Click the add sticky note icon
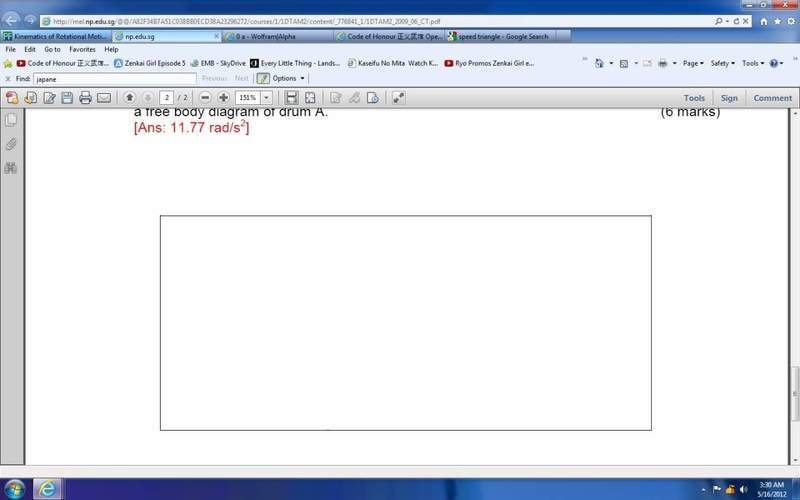 click(336, 97)
